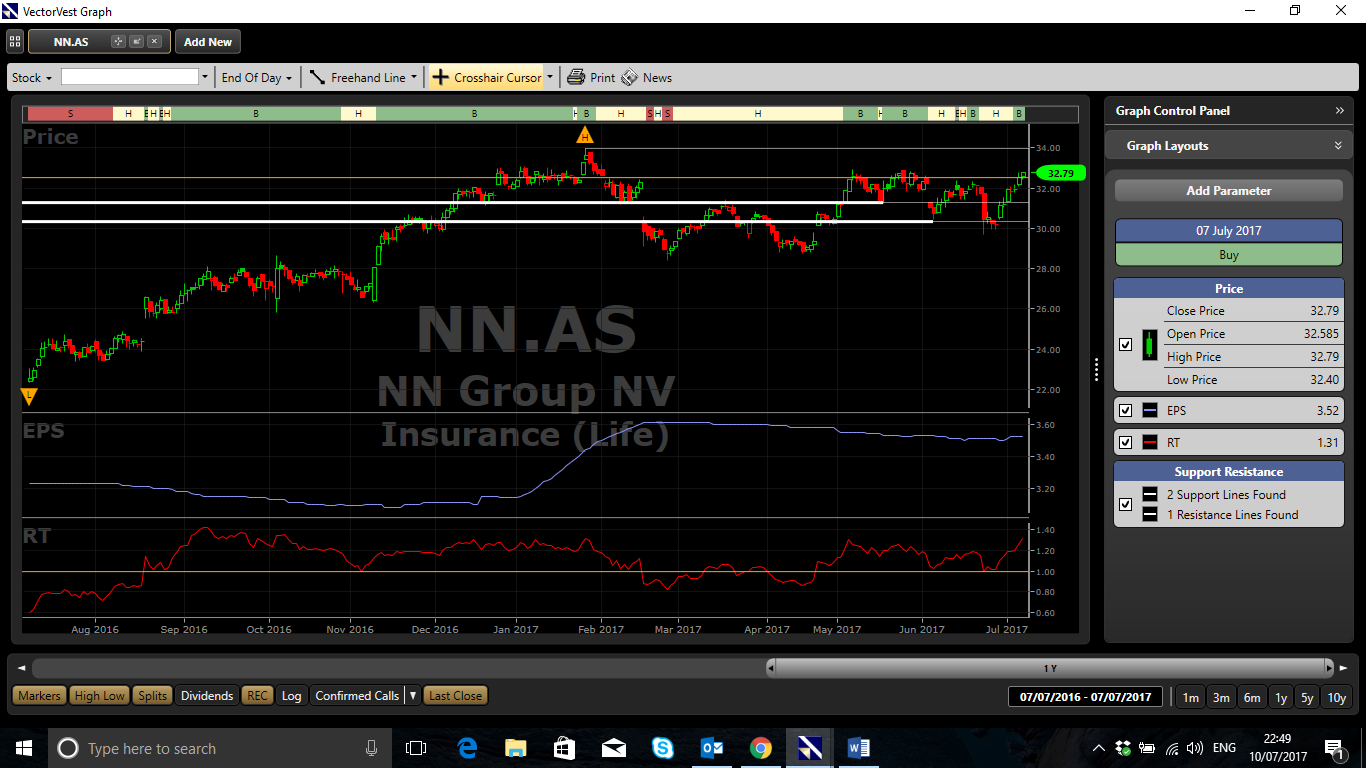The image size is (1366, 768).
Task: Close the NN.AS graph tab
Action: click(154, 42)
